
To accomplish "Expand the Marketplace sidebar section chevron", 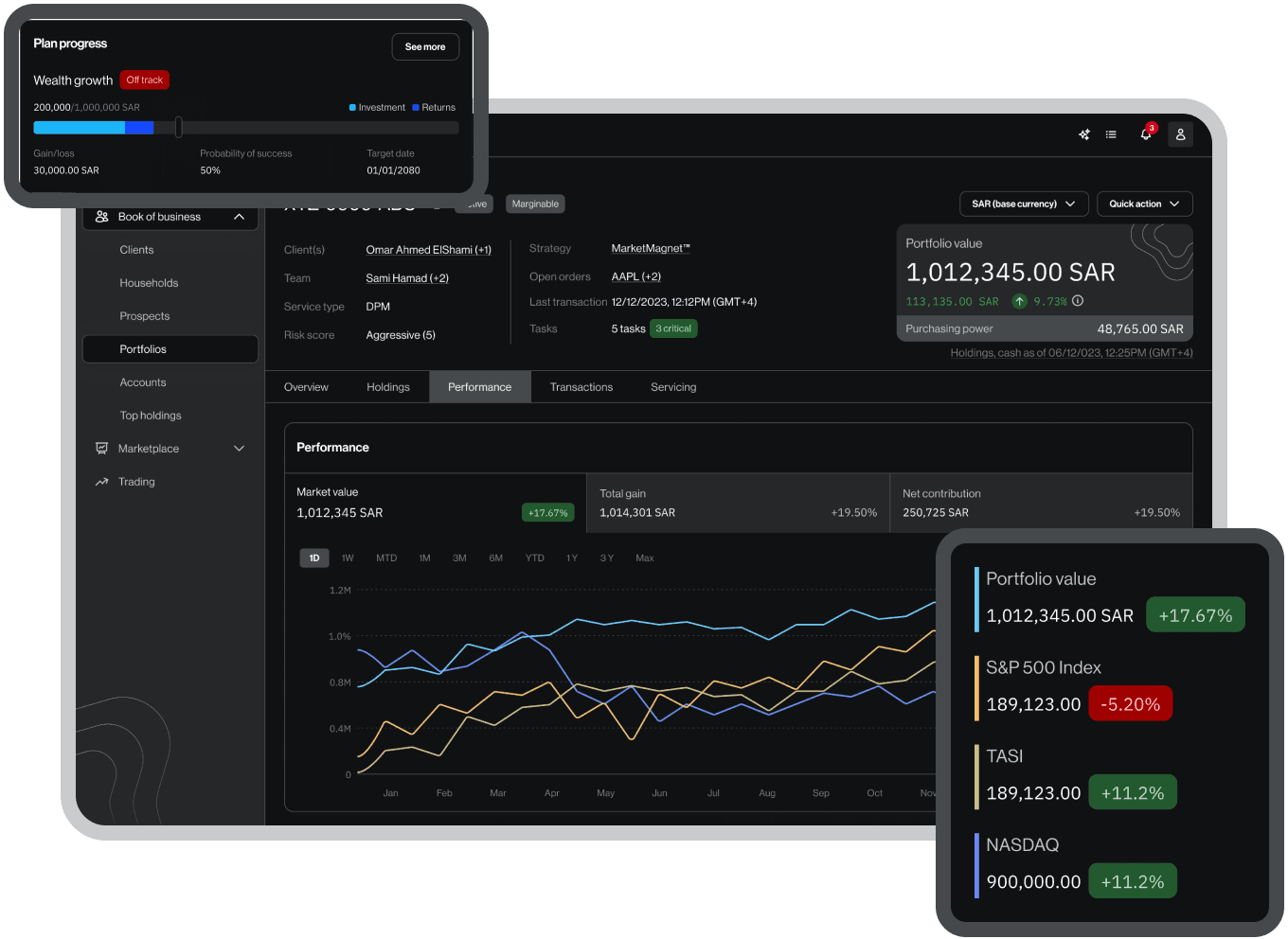I will tap(239, 449).
